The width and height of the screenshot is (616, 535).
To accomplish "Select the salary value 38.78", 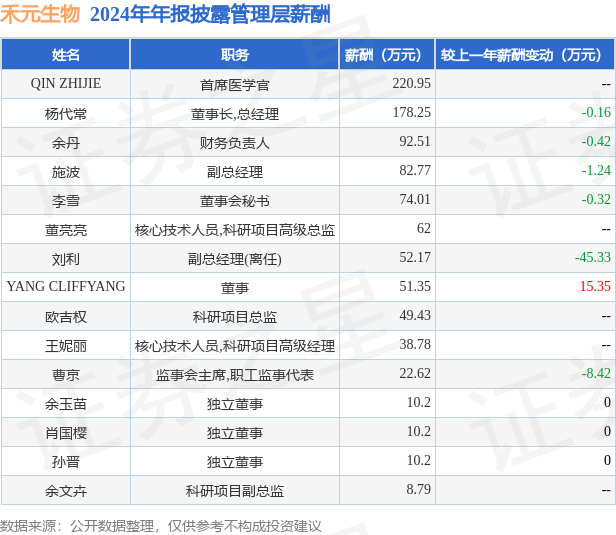I will pyautogui.click(x=415, y=345).
